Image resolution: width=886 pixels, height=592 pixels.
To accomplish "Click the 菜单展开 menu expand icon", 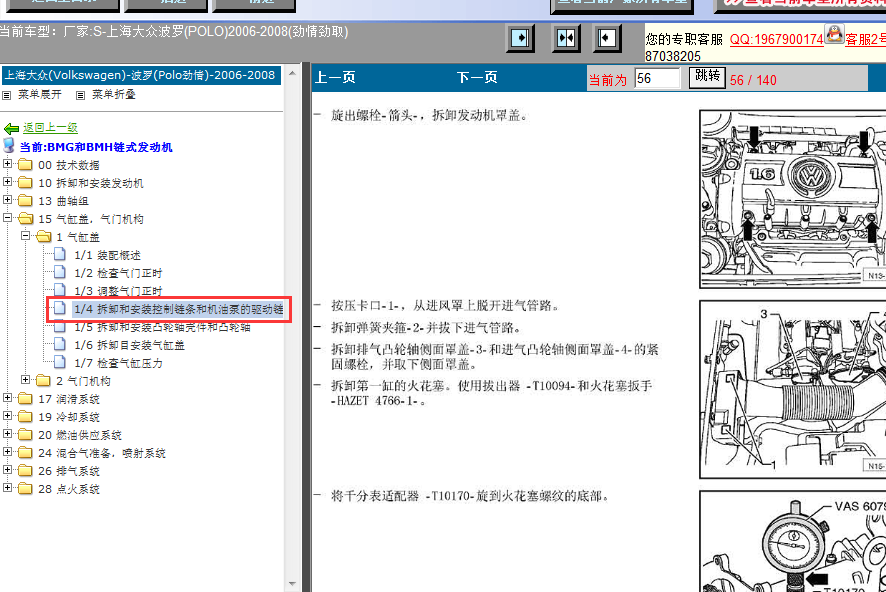I will (7, 95).
